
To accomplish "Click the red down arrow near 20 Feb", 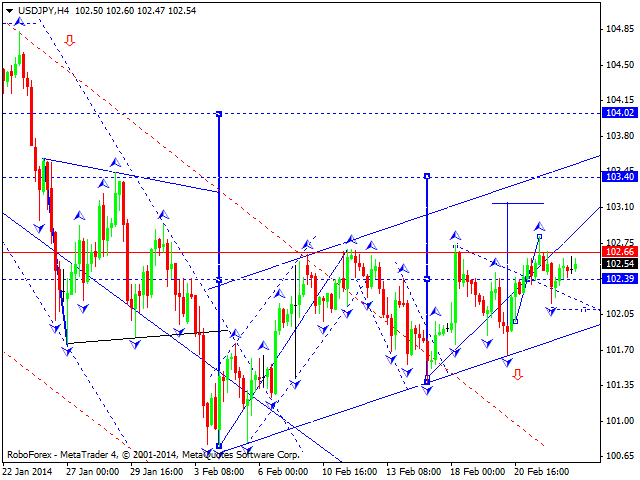I will 518,374.
